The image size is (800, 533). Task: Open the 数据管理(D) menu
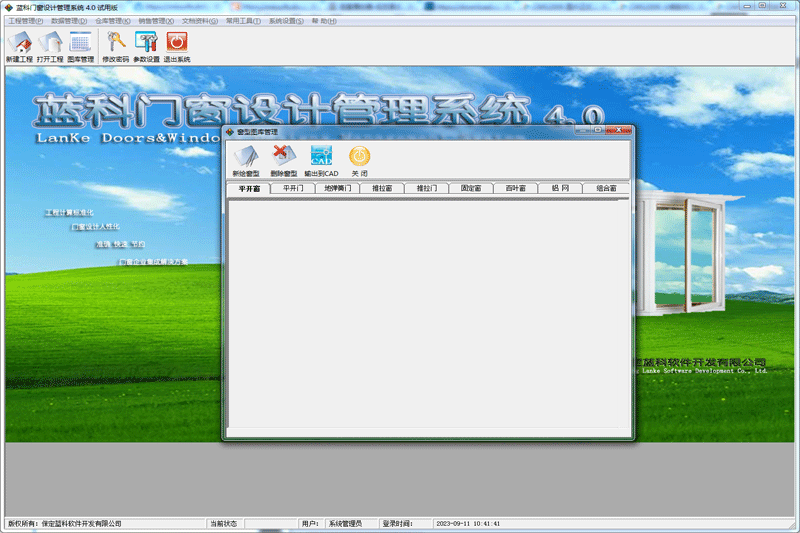69,21
